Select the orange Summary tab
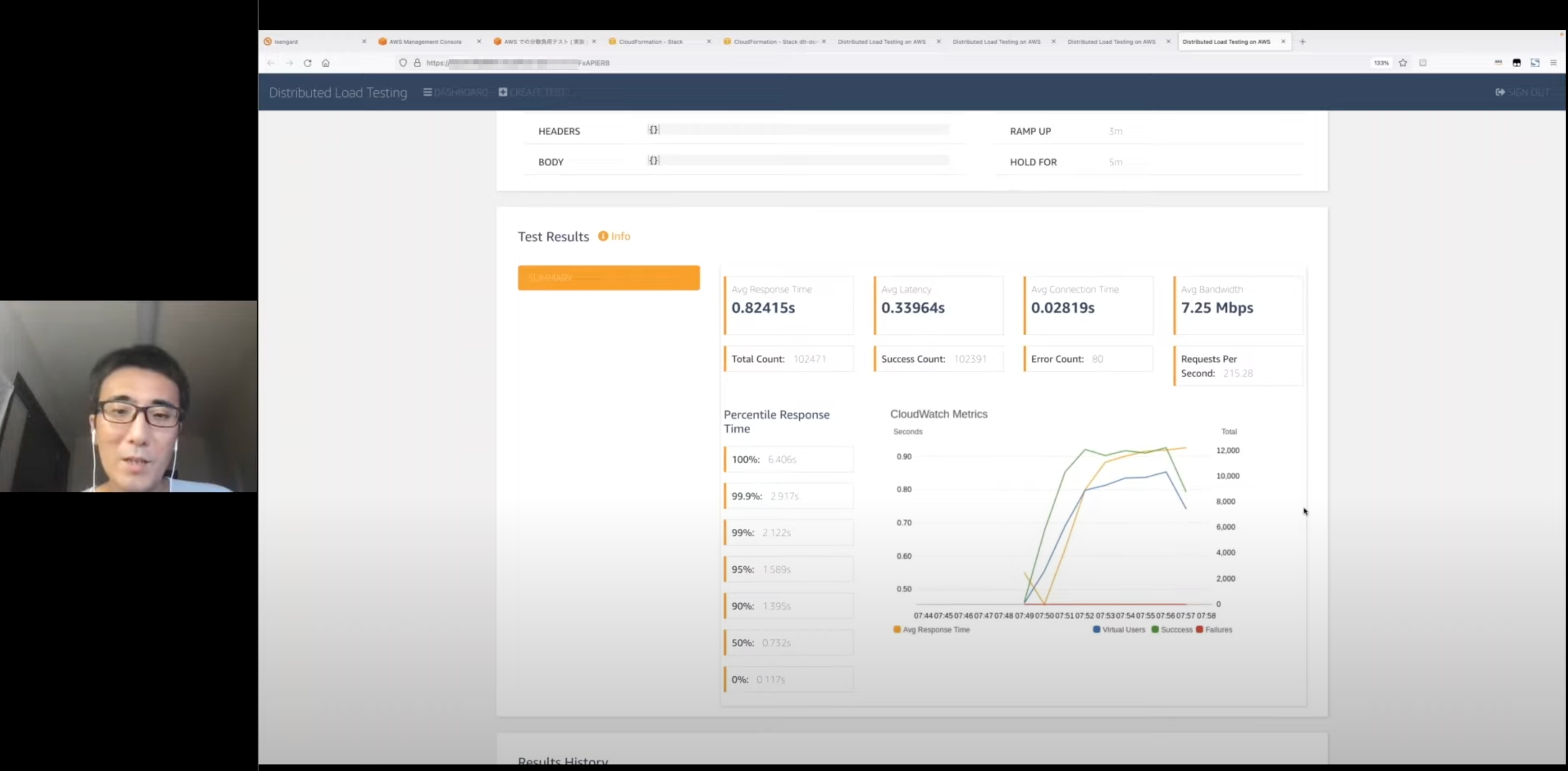 pos(608,278)
